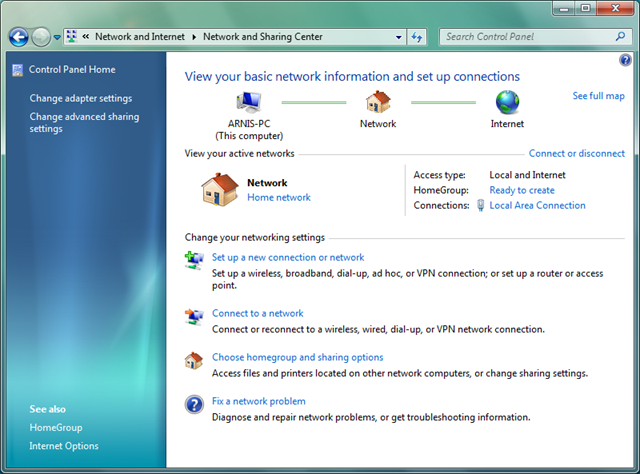Click the Control Panel Home icon
640x474 pixels.
tap(18, 70)
